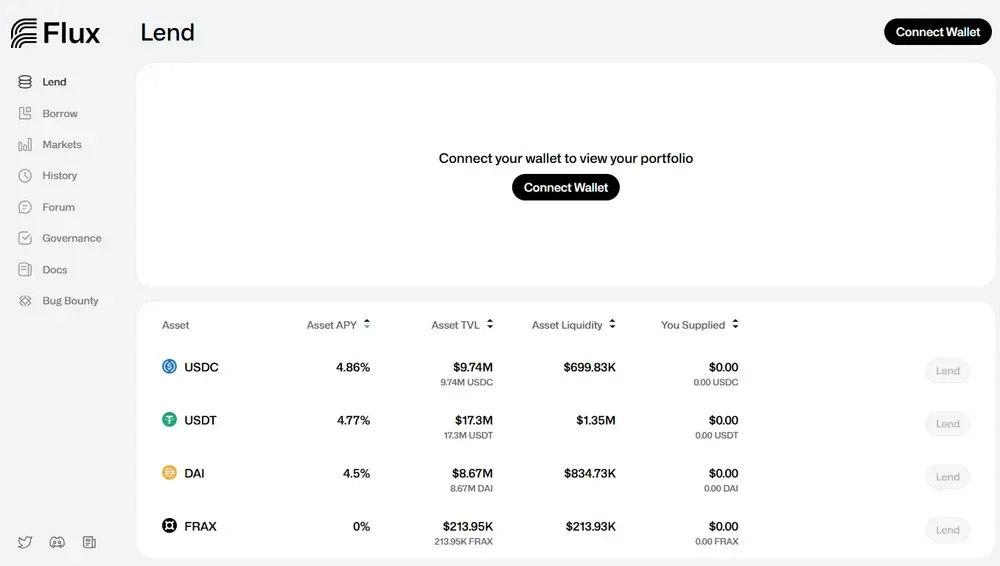Image resolution: width=1000 pixels, height=566 pixels.
Task: Click the Governance checkmark icon
Action: (25, 238)
